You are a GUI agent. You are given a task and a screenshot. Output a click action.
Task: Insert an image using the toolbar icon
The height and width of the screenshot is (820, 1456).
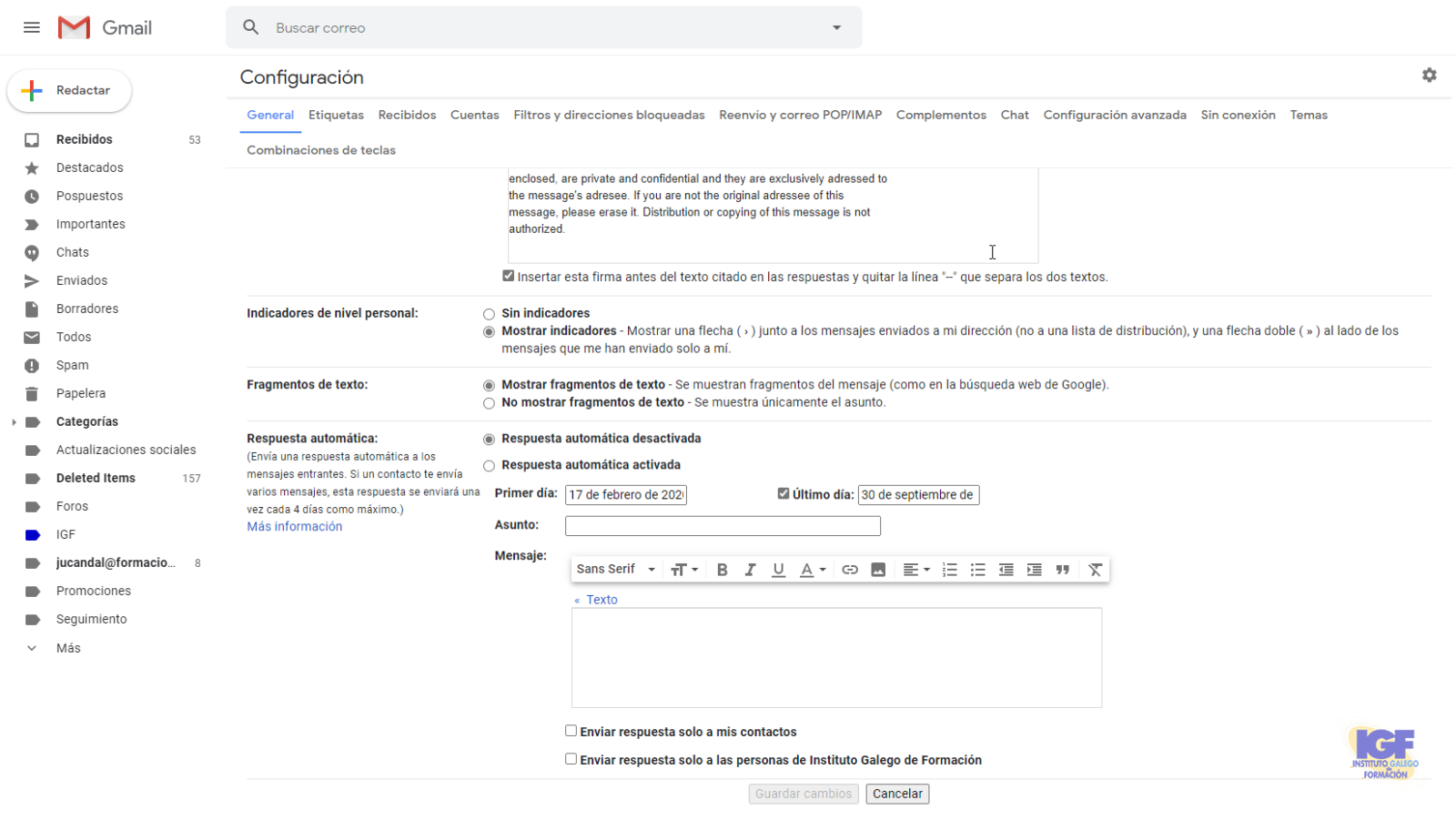click(878, 570)
